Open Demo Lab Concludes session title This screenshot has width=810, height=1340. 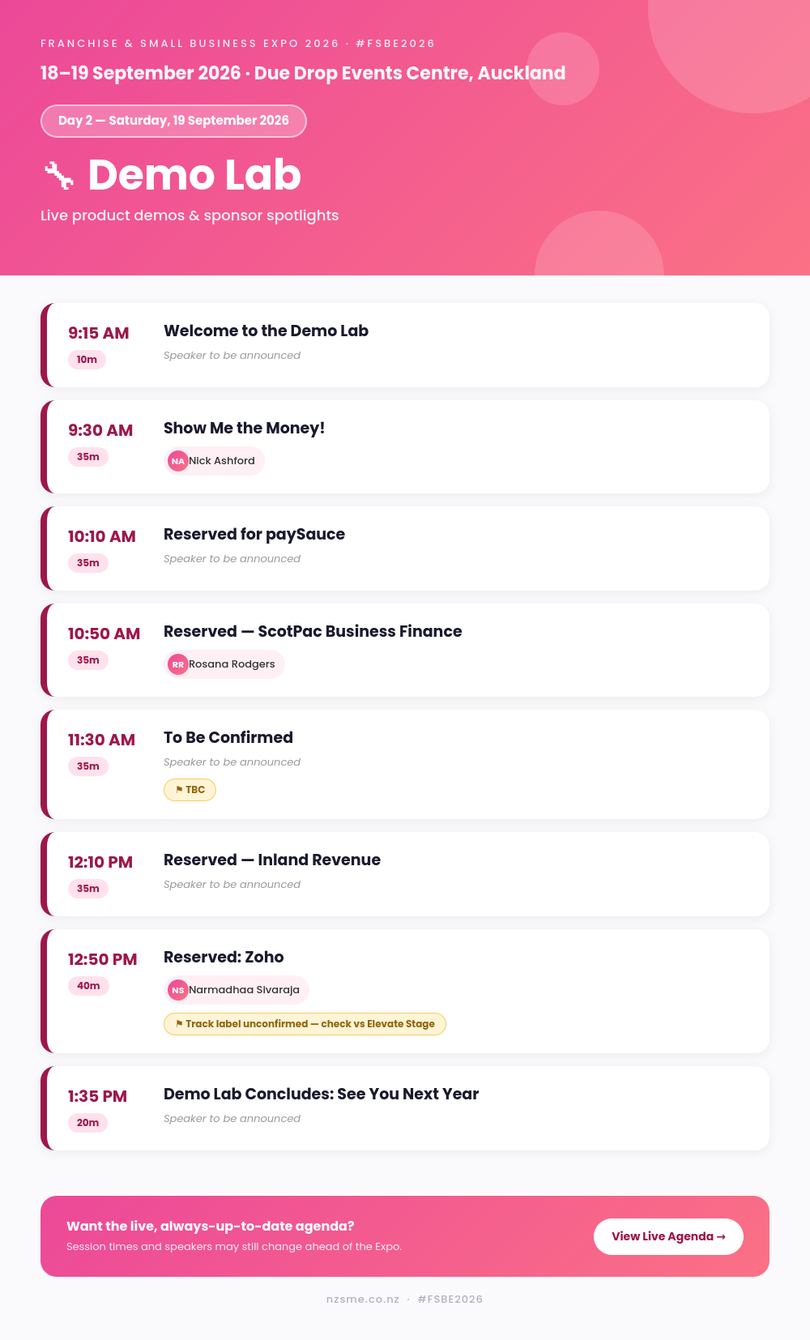tap(321, 1094)
